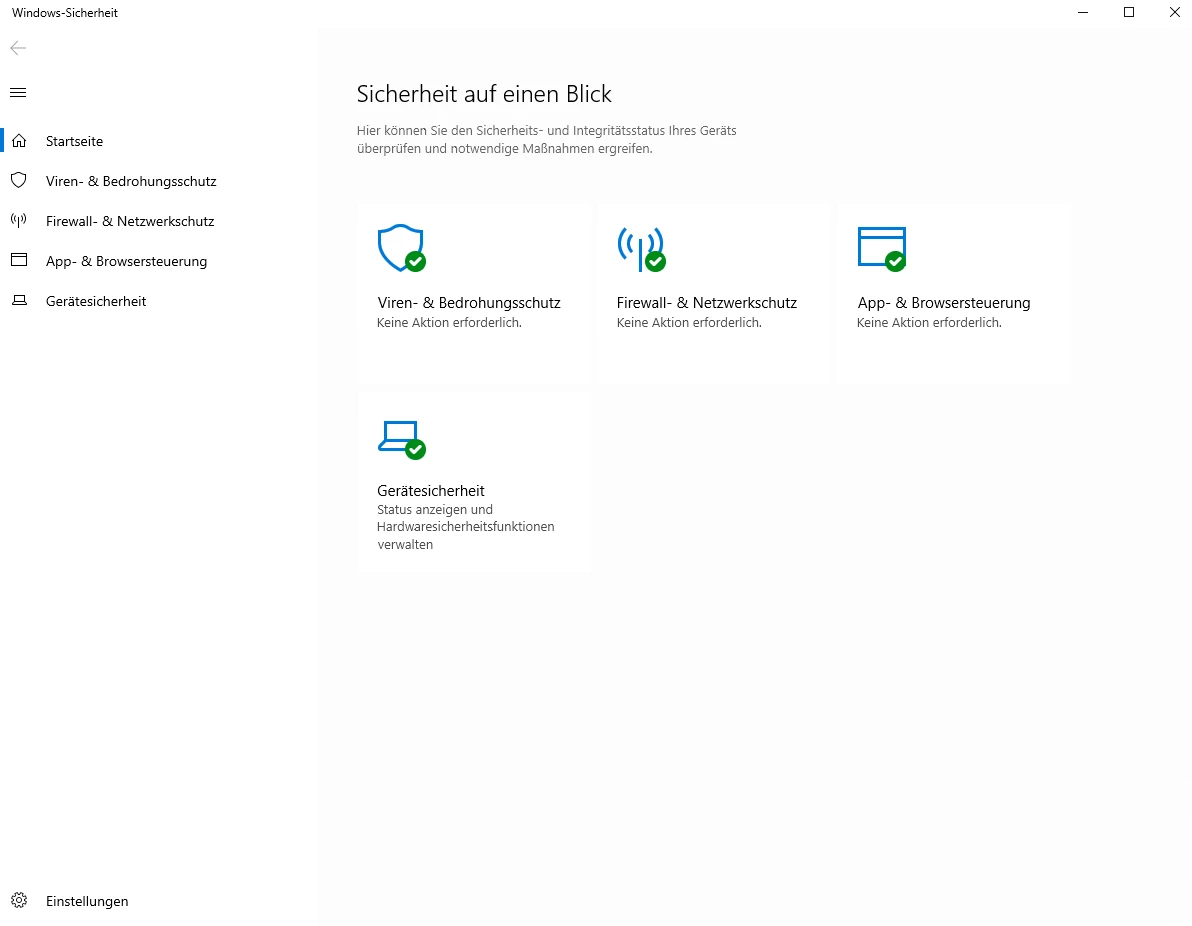The height and width of the screenshot is (926, 1192).
Task: Click the sidebar antenna icon for Firewall
Action: point(18,221)
